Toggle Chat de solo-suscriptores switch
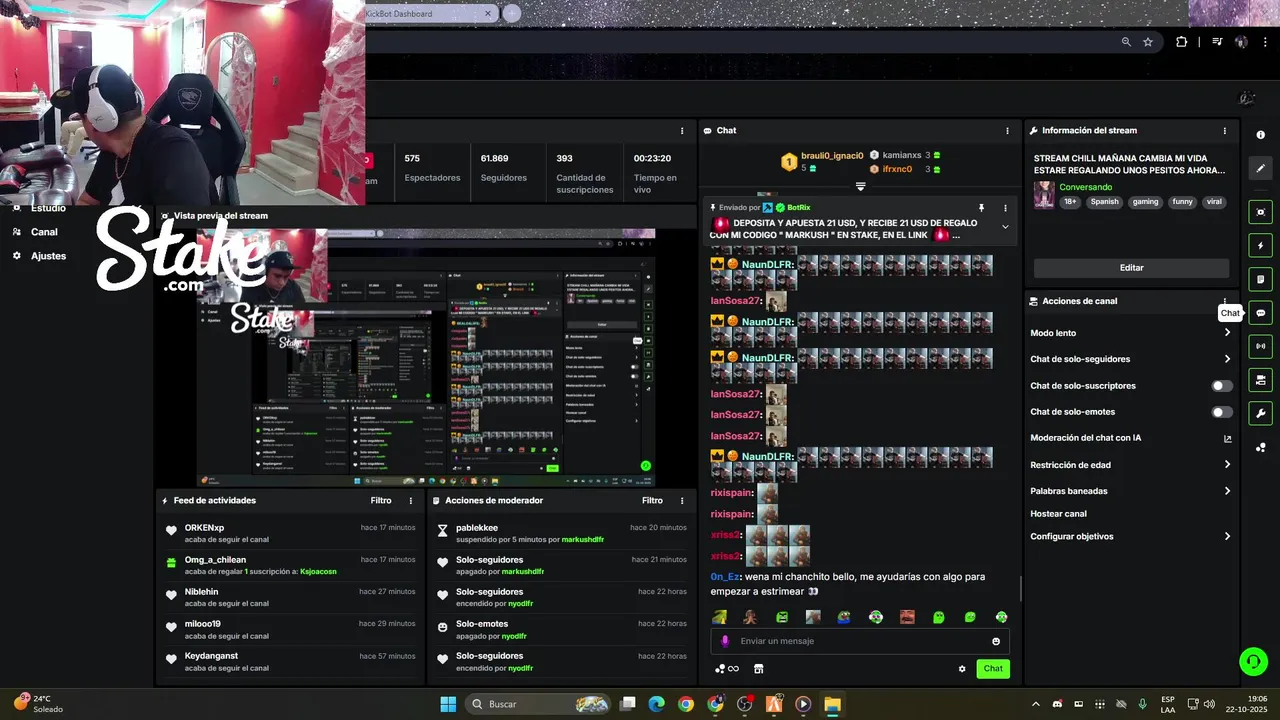This screenshot has height=720, width=1280. (x=1222, y=386)
